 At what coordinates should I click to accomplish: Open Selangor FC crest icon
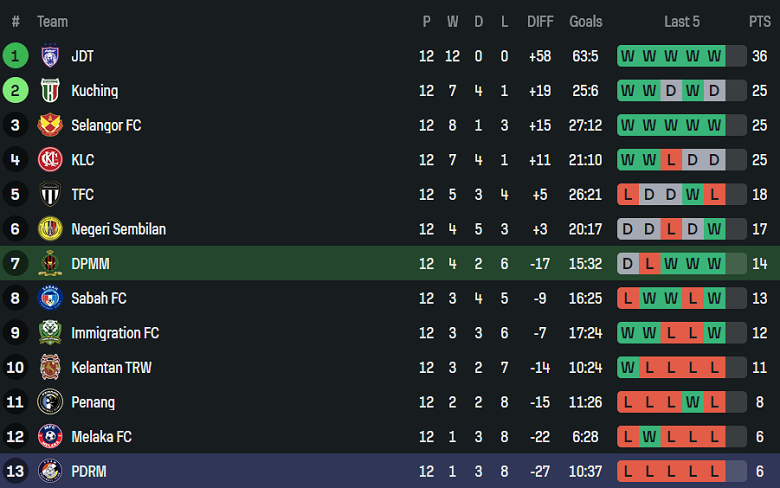(50, 125)
